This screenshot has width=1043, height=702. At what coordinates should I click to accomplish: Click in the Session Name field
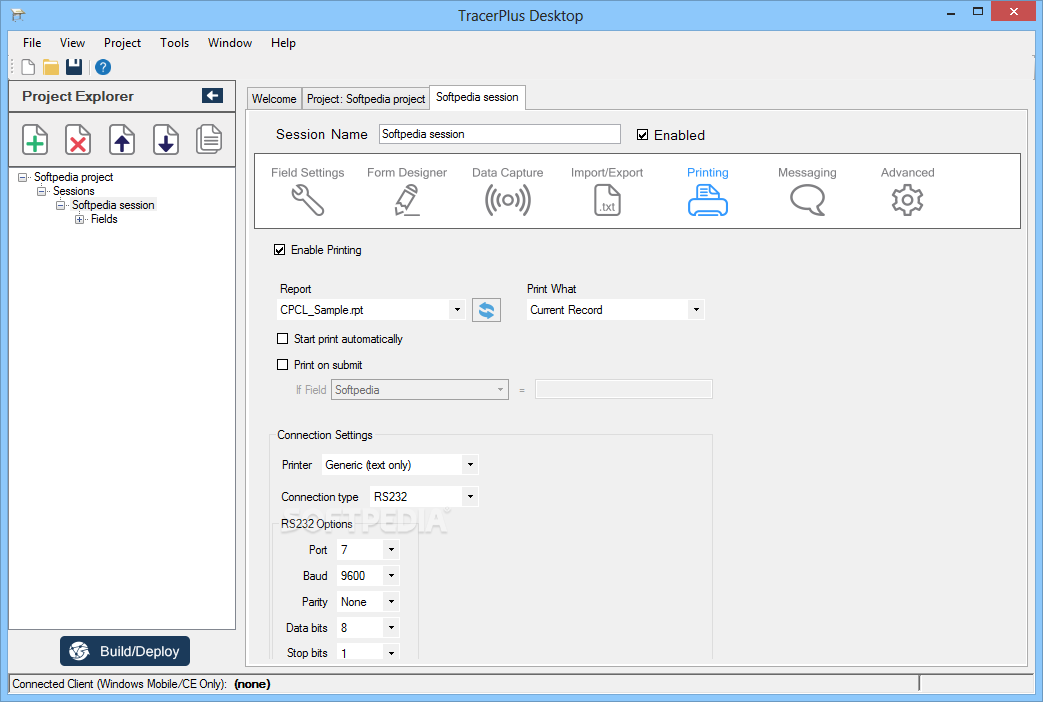(x=500, y=134)
